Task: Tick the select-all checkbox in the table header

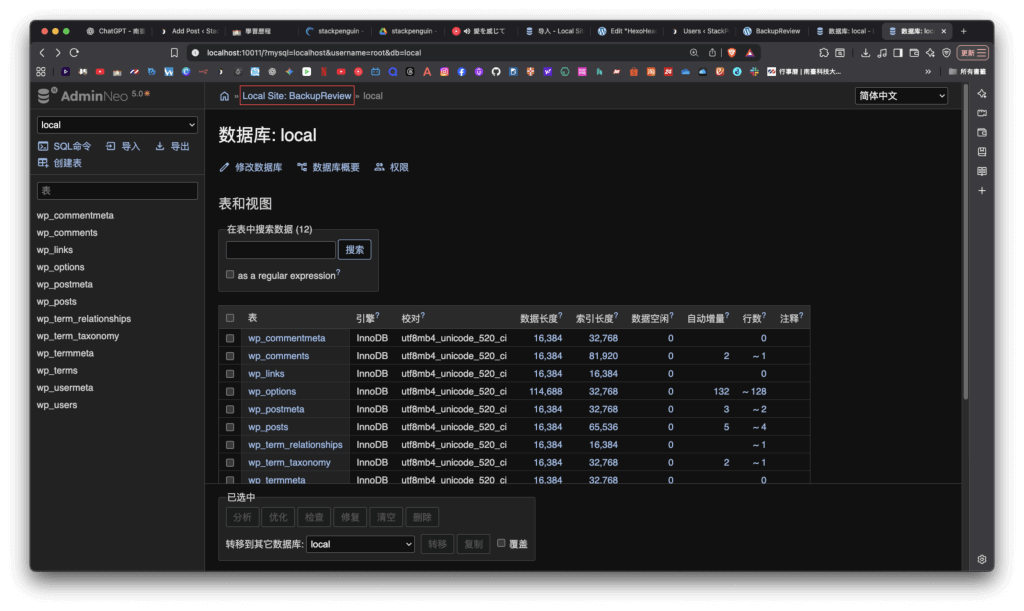Action: 230,318
